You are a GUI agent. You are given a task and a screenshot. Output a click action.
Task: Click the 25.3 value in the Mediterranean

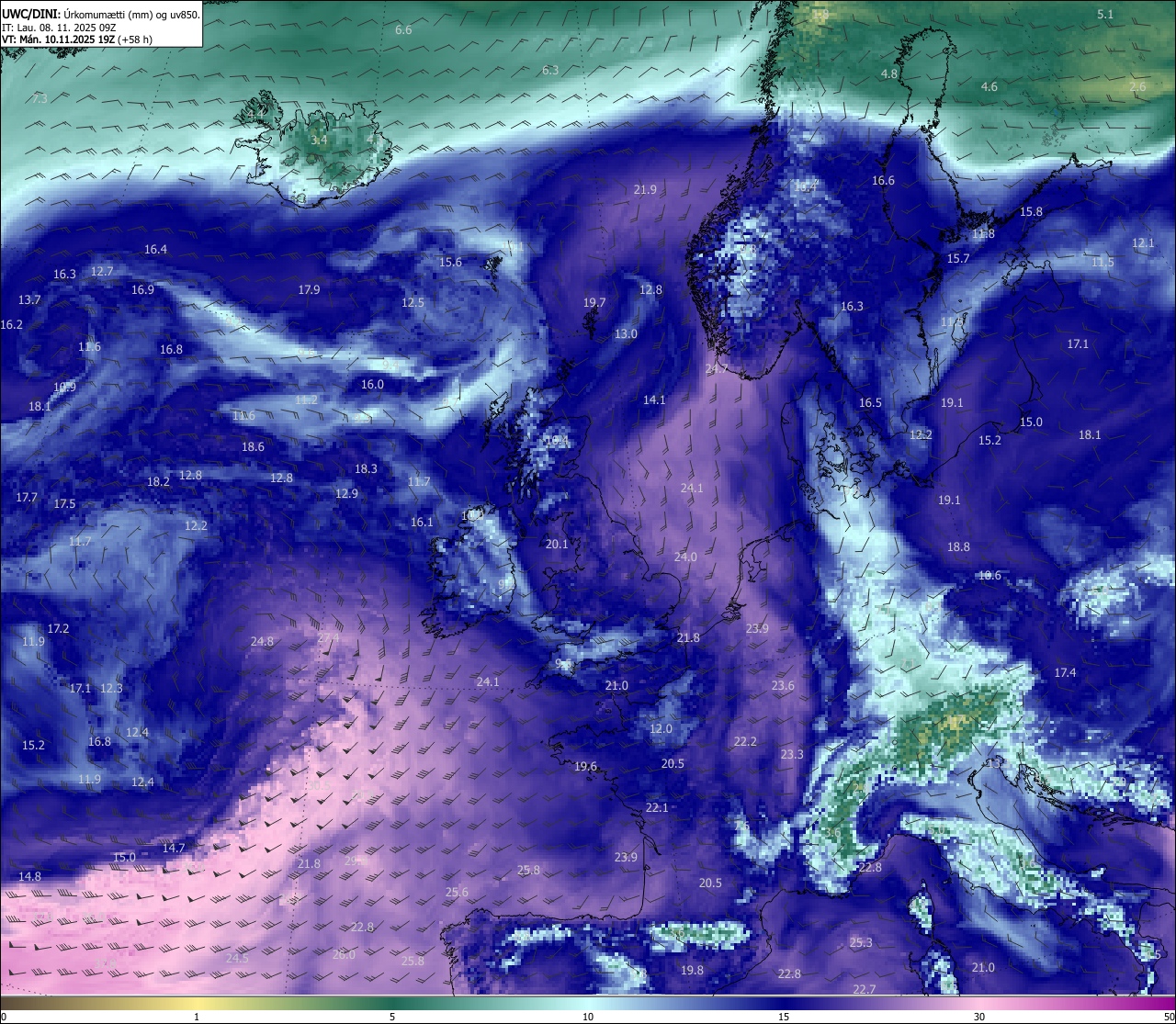pos(861,943)
